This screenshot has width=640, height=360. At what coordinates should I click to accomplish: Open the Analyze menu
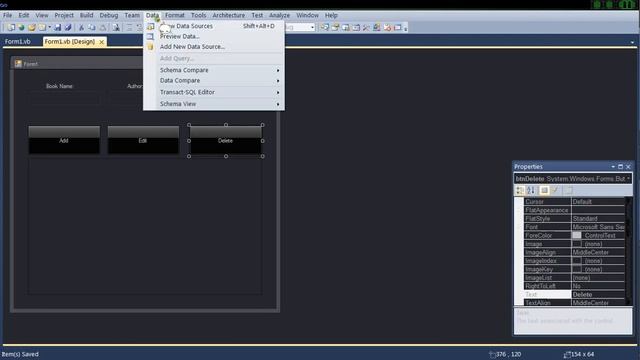pyautogui.click(x=279, y=15)
